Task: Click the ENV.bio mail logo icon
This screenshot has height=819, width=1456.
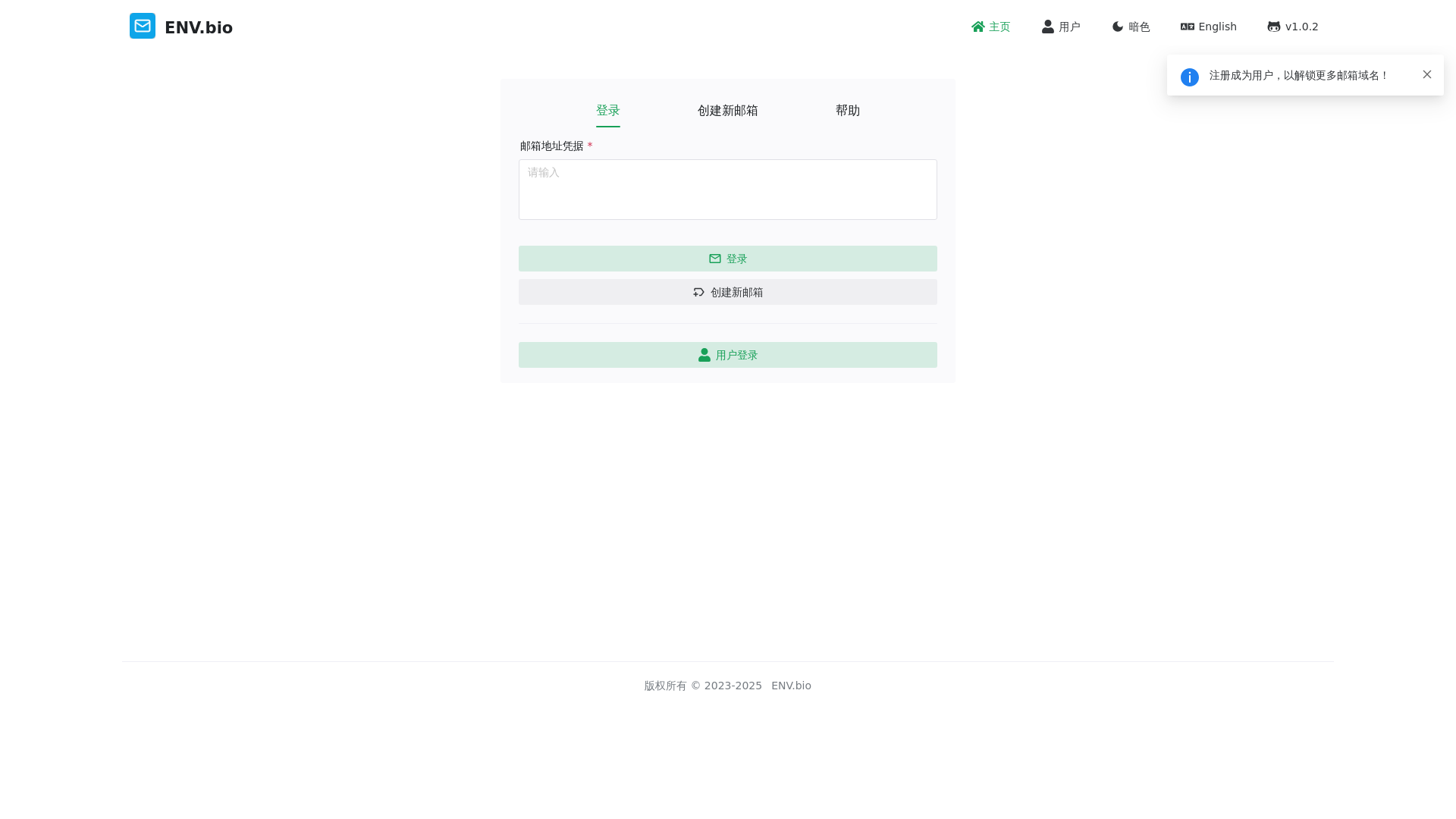Action: coord(143,26)
